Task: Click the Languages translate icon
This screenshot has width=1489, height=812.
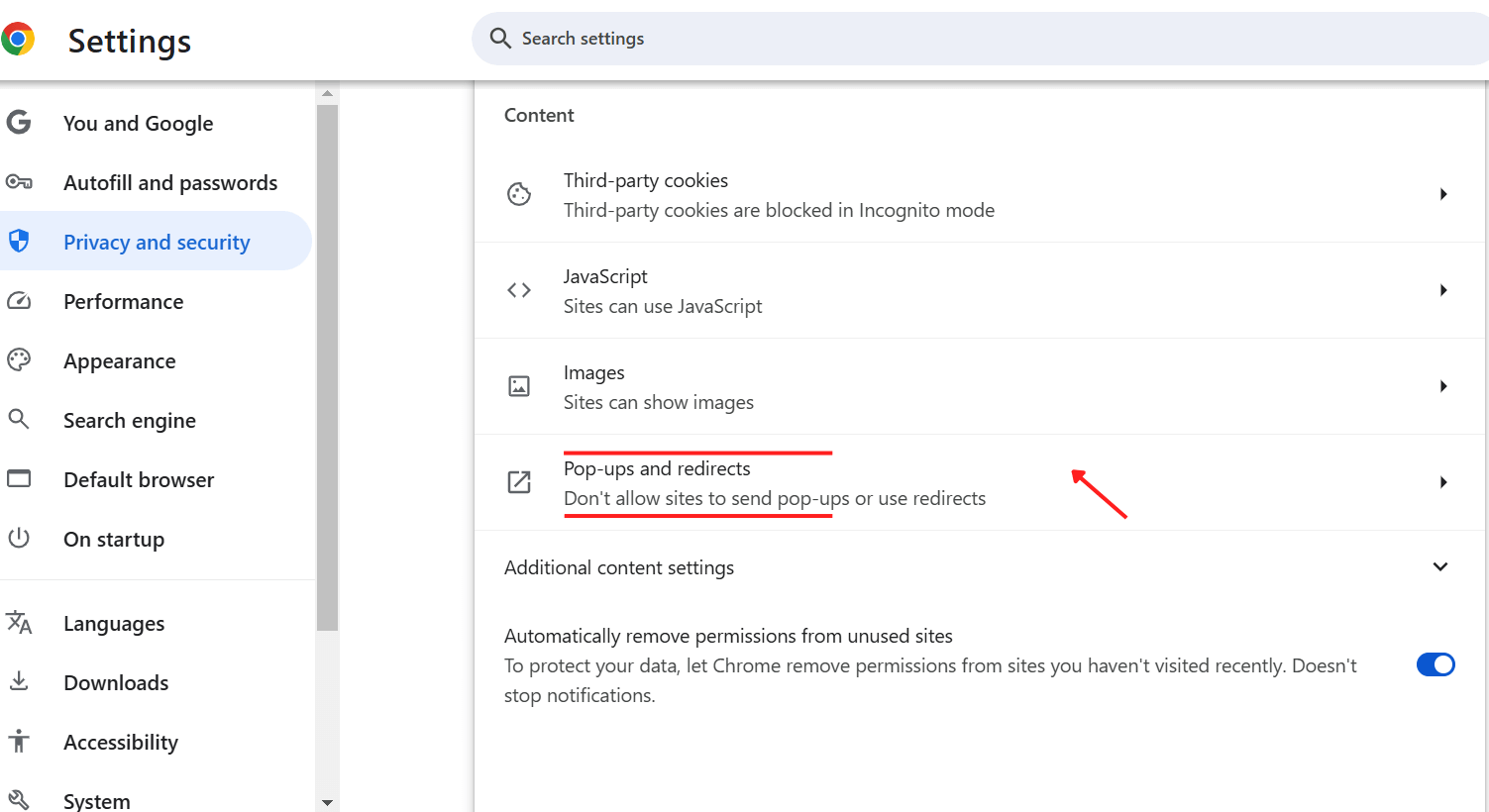Action: pos(19,623)
